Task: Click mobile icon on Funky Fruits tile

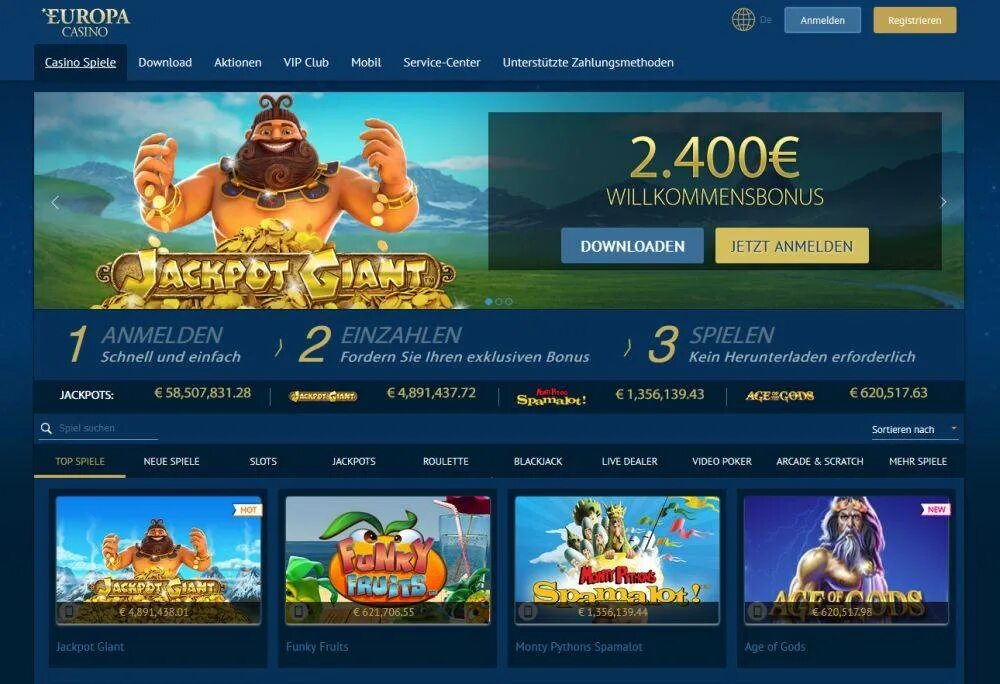Action: [298, 611]
